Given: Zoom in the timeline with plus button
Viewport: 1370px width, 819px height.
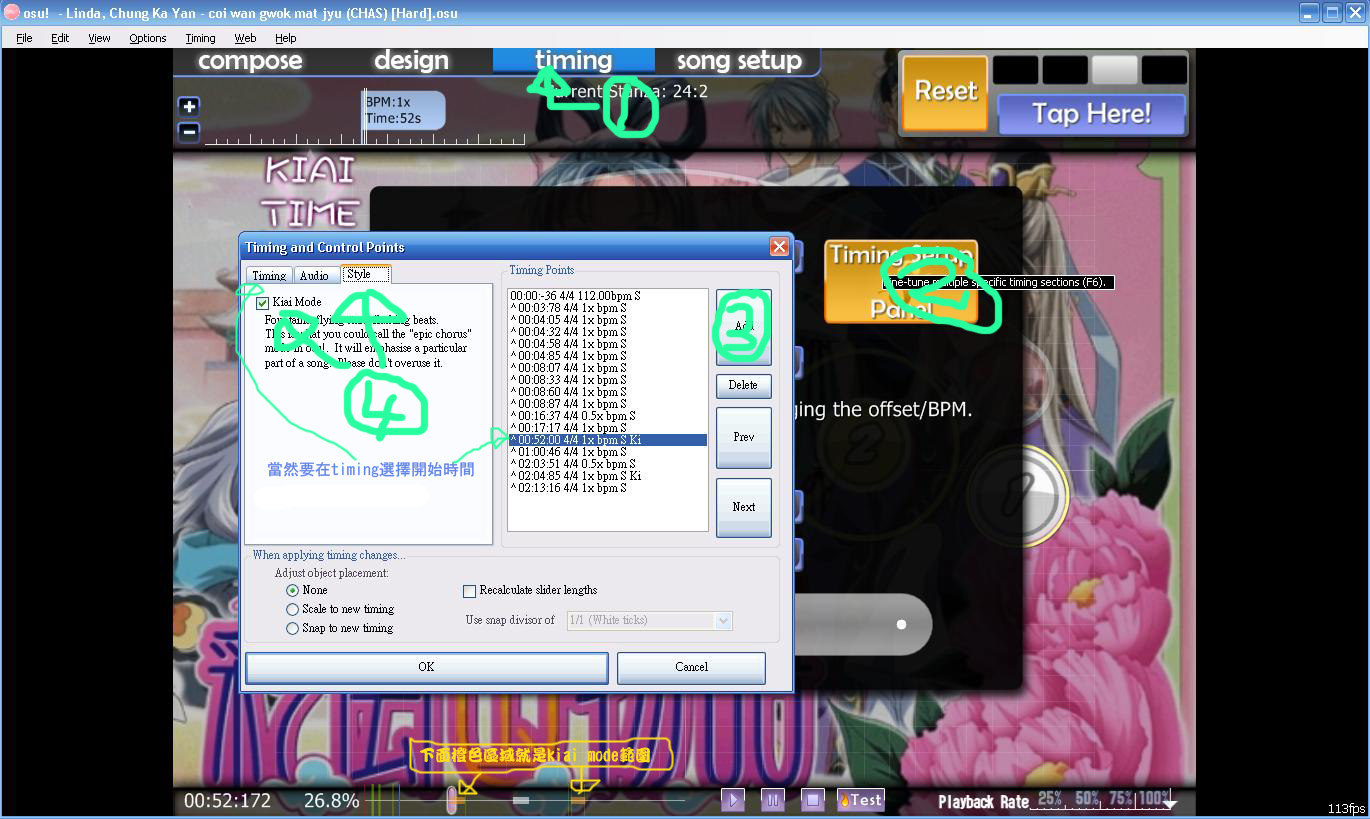Looking at the screenshot, I should pos(189,106).
